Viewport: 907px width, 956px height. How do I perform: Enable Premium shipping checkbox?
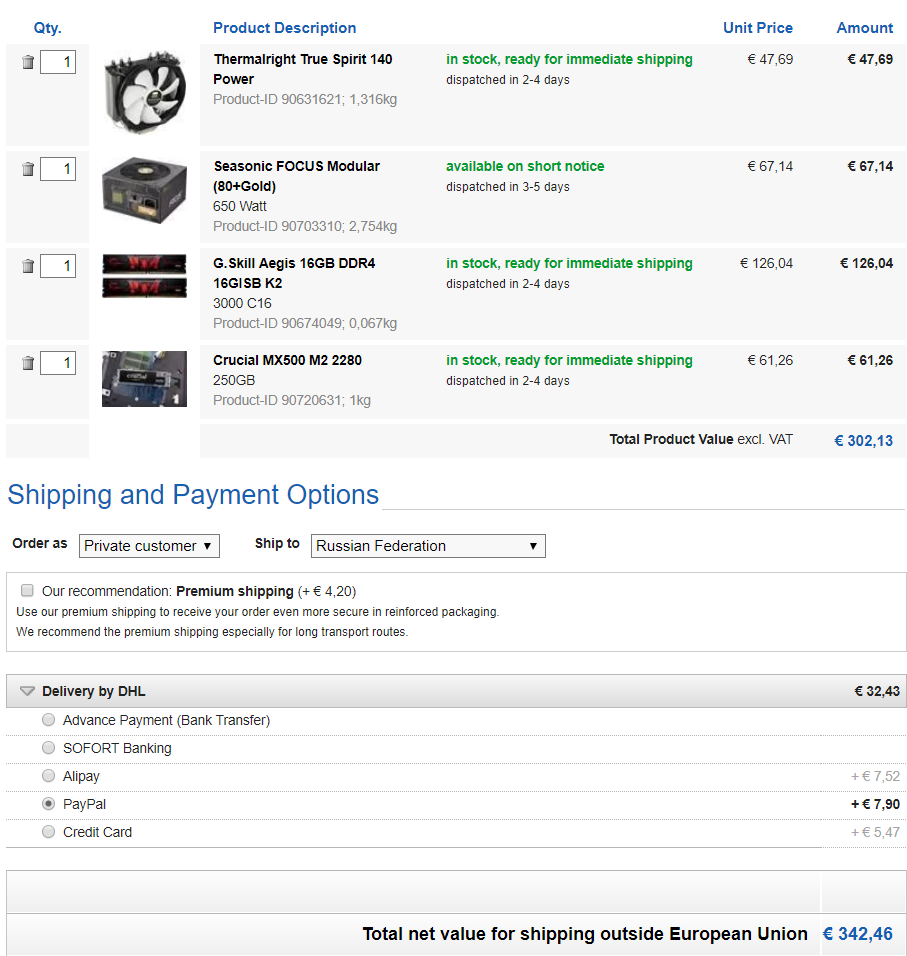[x=27, y=590]
